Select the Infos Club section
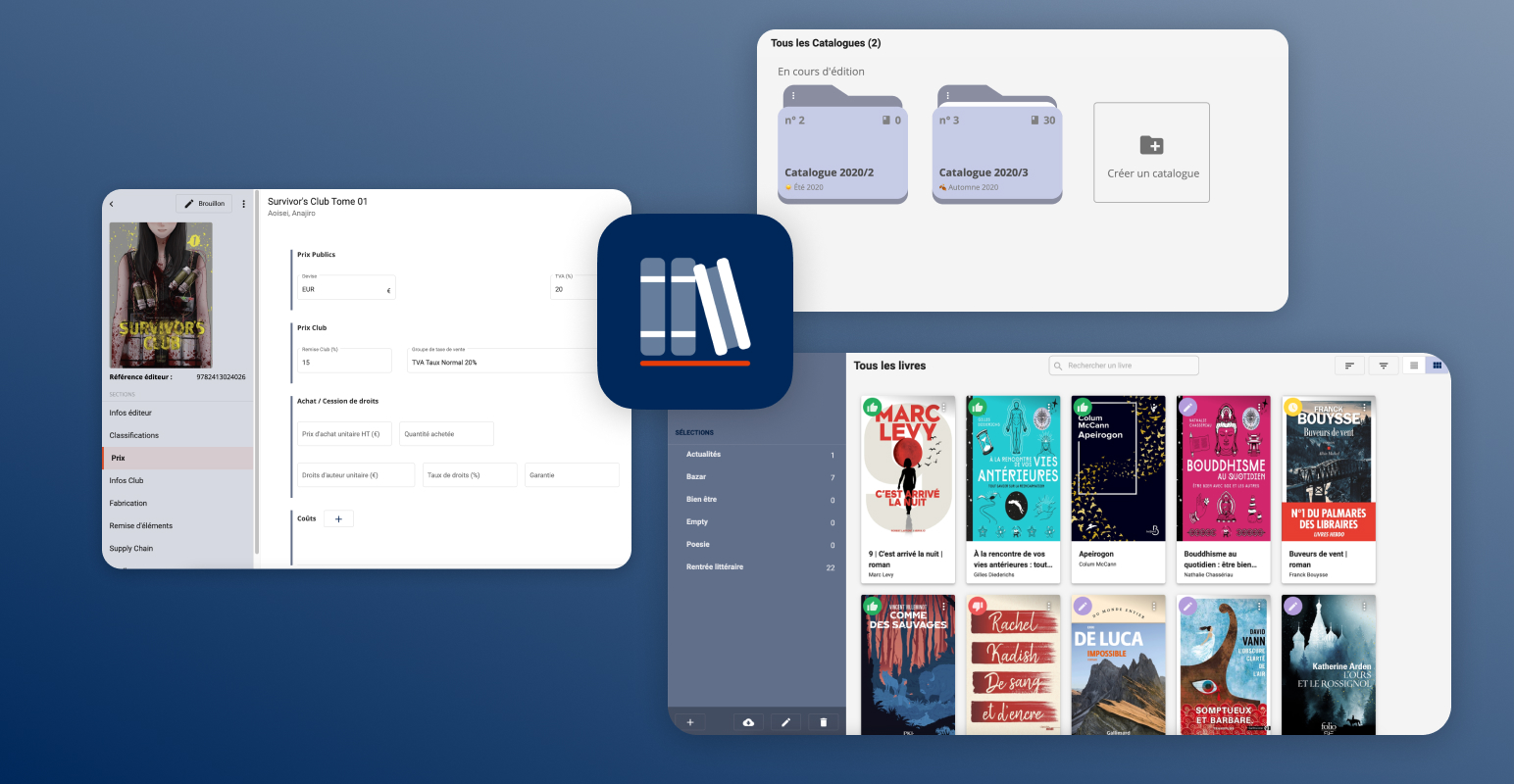The width and height of the screenshot is (1514, 784). coord(126,480)
